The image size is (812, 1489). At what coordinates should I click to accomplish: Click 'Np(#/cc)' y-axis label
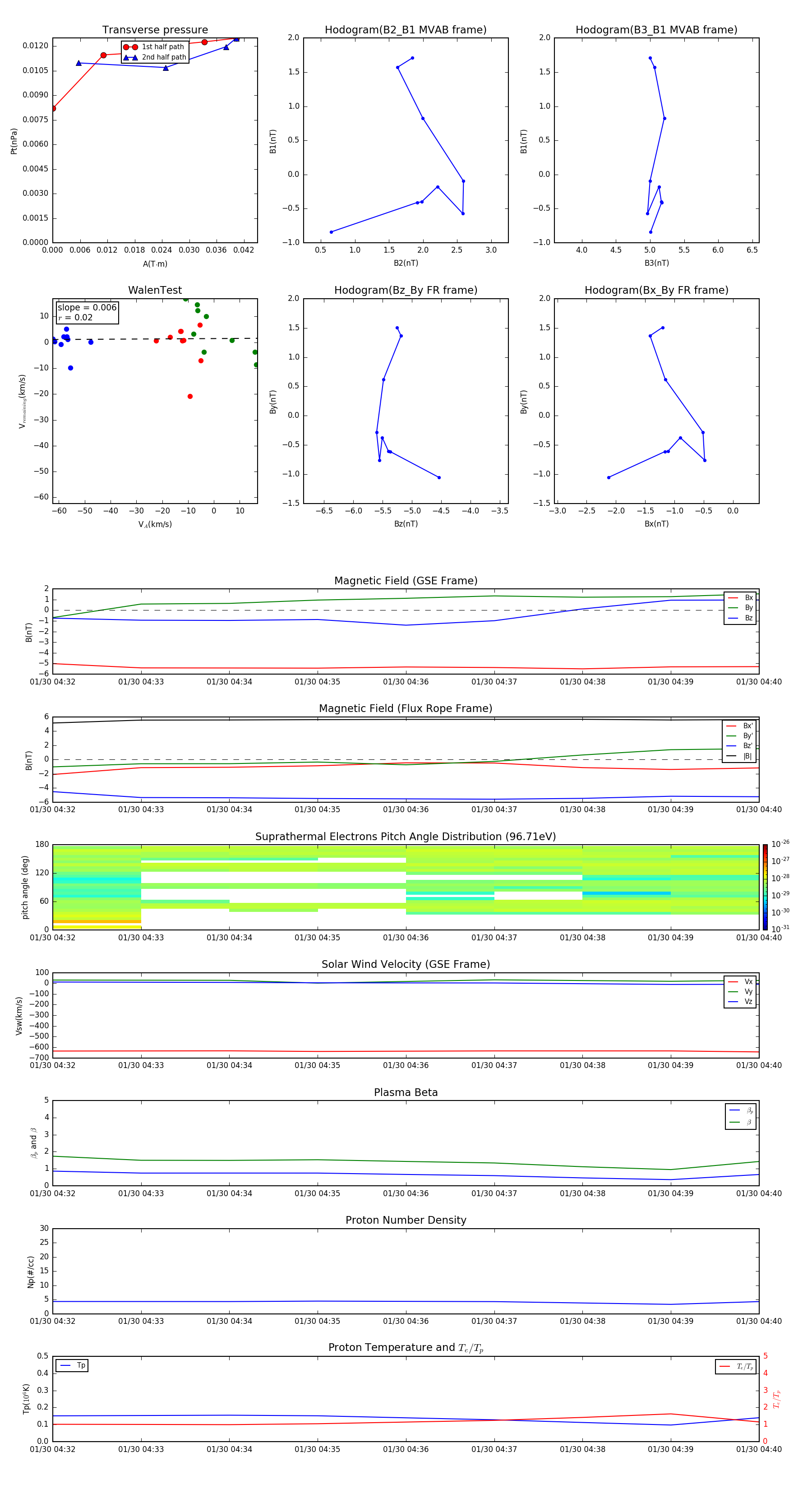31,1272
